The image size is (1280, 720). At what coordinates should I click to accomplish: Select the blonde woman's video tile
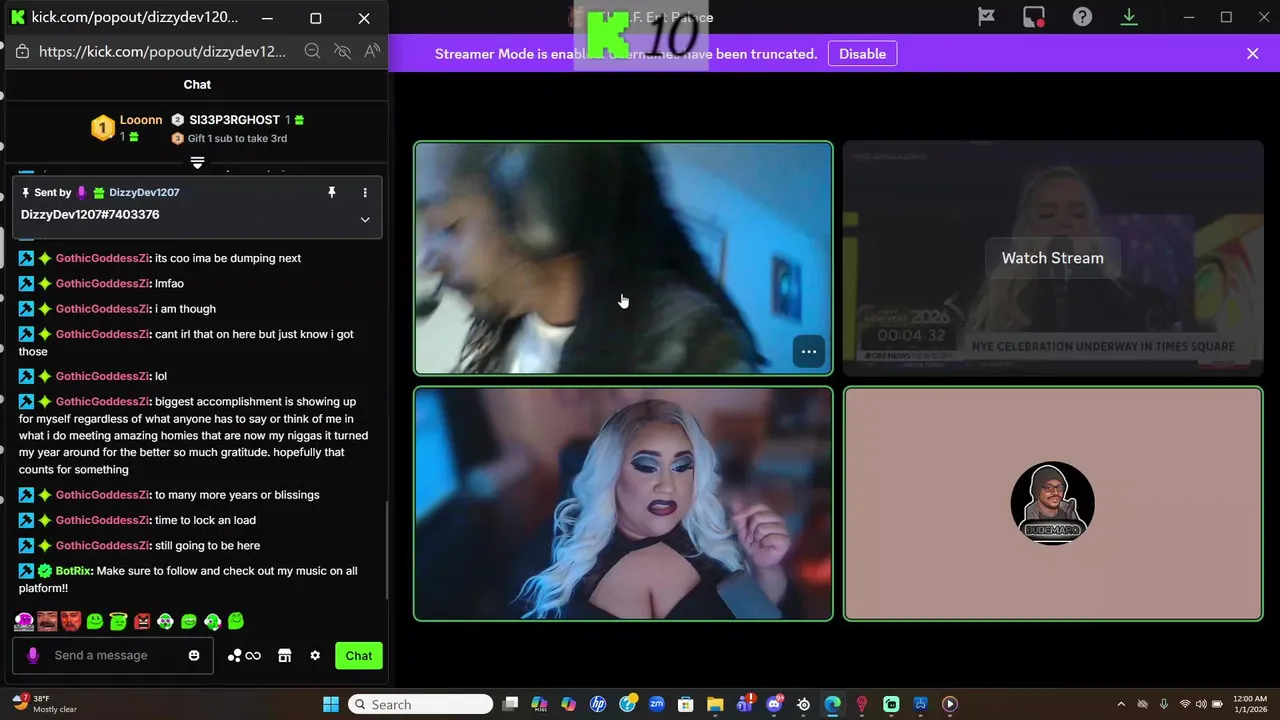click(x=623, y=504)
